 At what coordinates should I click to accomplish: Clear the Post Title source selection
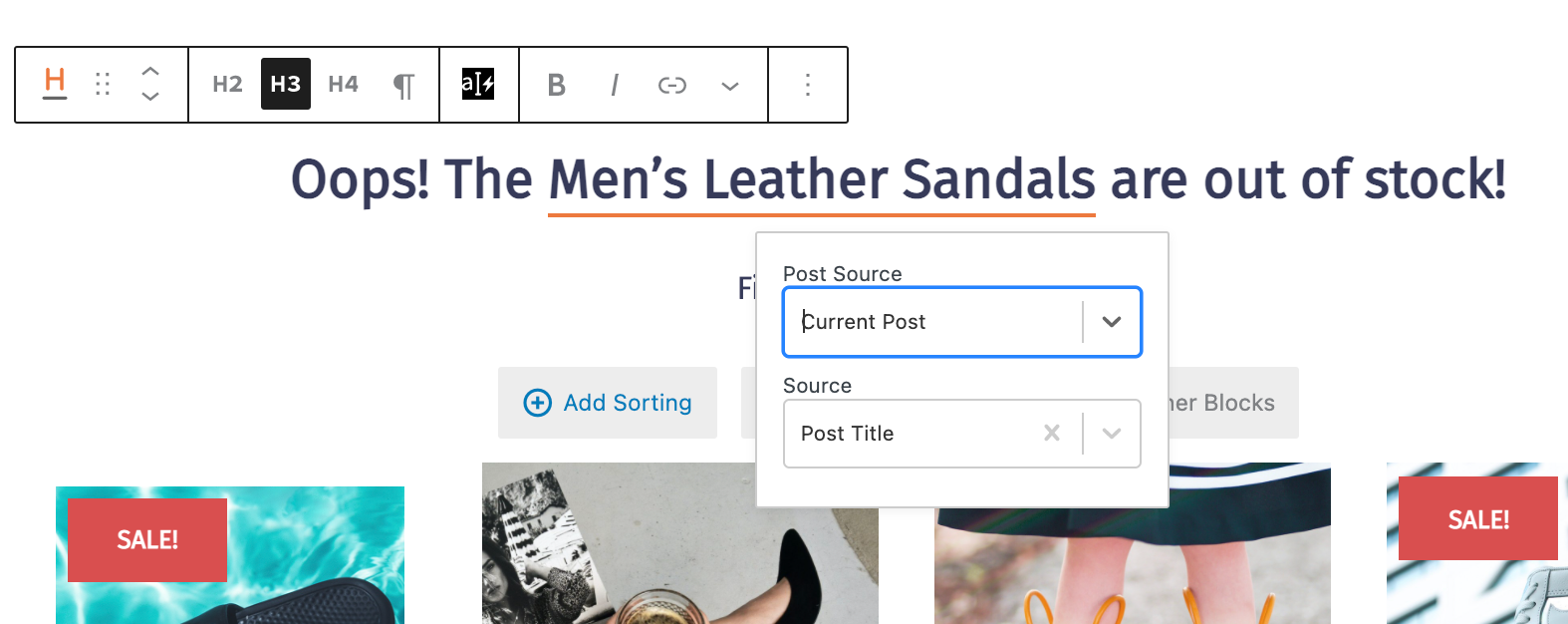coord(1052,433)
